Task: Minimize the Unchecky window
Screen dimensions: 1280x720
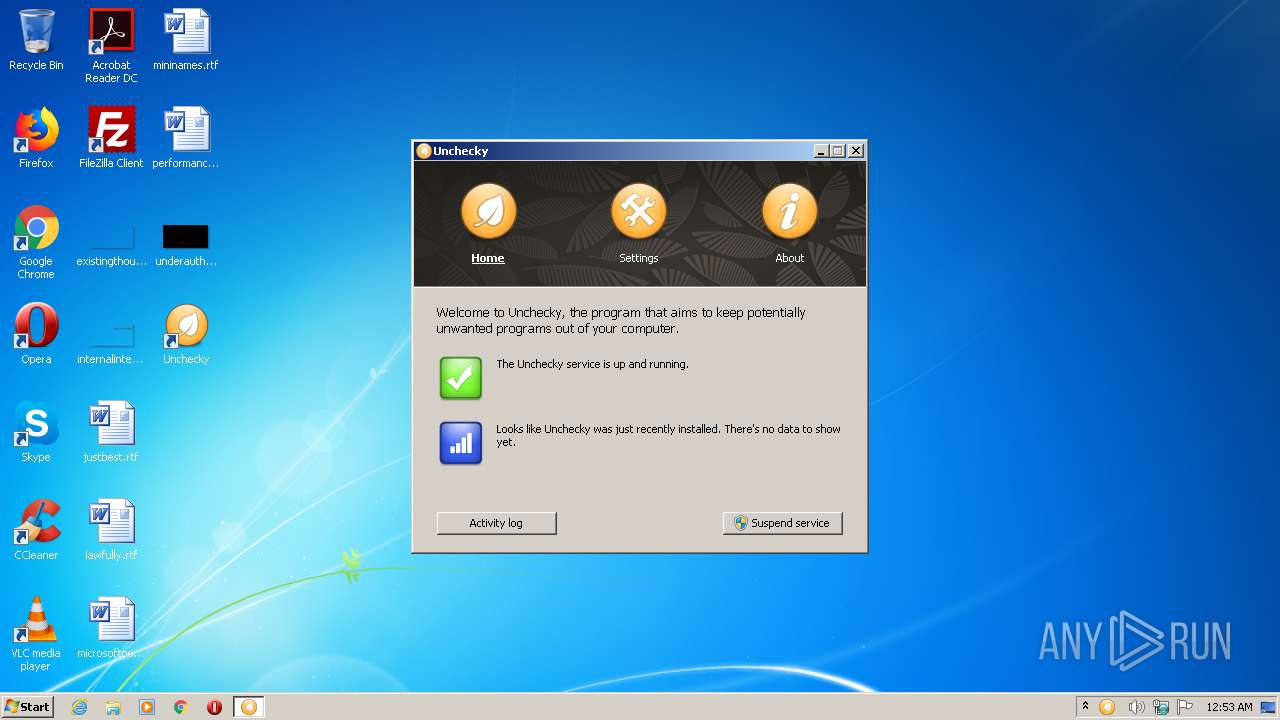Action: 821,151
